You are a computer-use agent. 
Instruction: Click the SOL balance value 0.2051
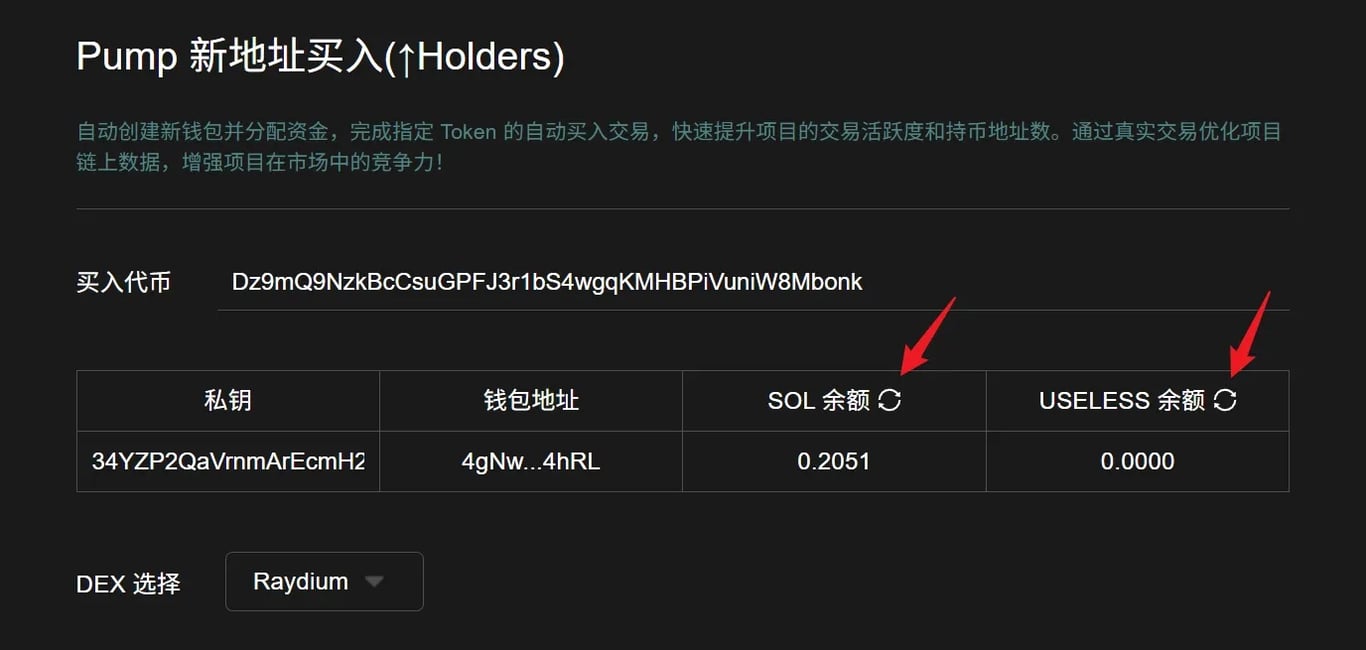click(x=834, y=461)
